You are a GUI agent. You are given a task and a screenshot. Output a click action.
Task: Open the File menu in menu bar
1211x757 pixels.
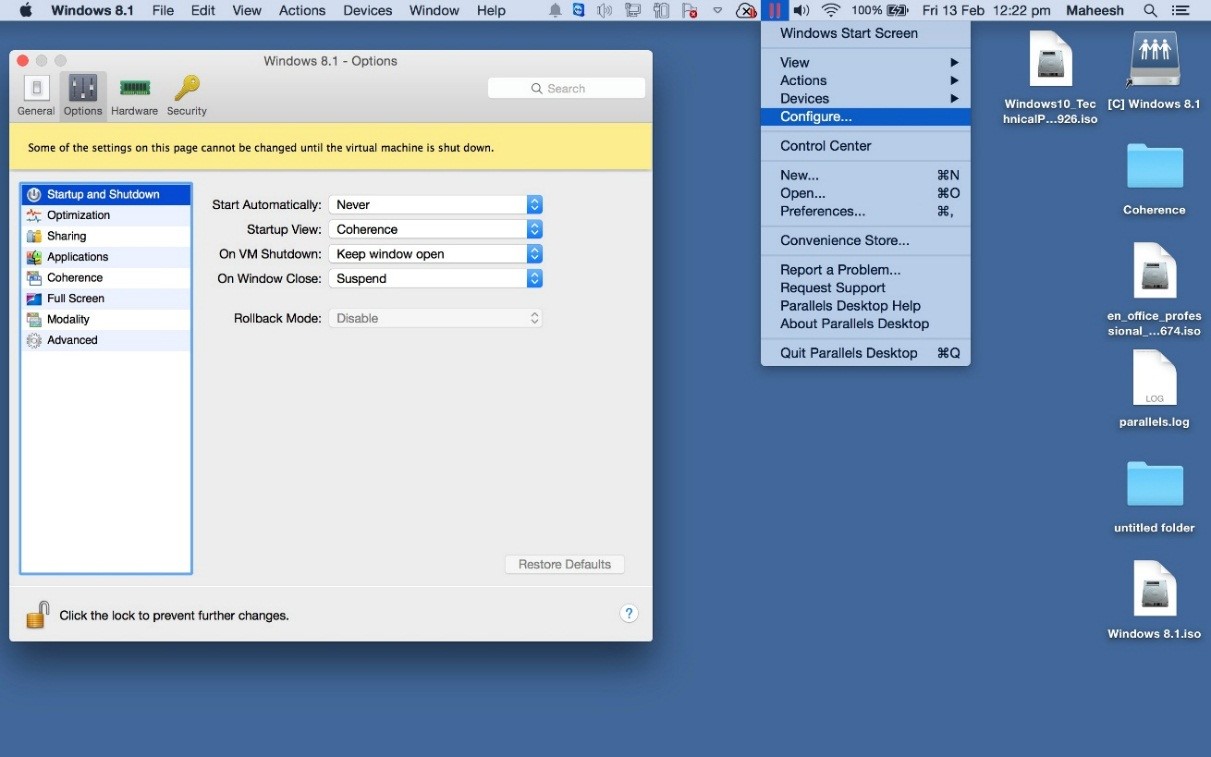(x=163, y=11)
